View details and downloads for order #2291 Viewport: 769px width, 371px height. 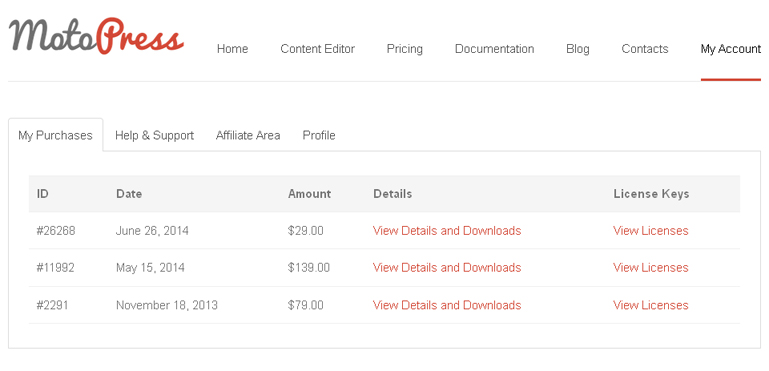tap(447, 305)
